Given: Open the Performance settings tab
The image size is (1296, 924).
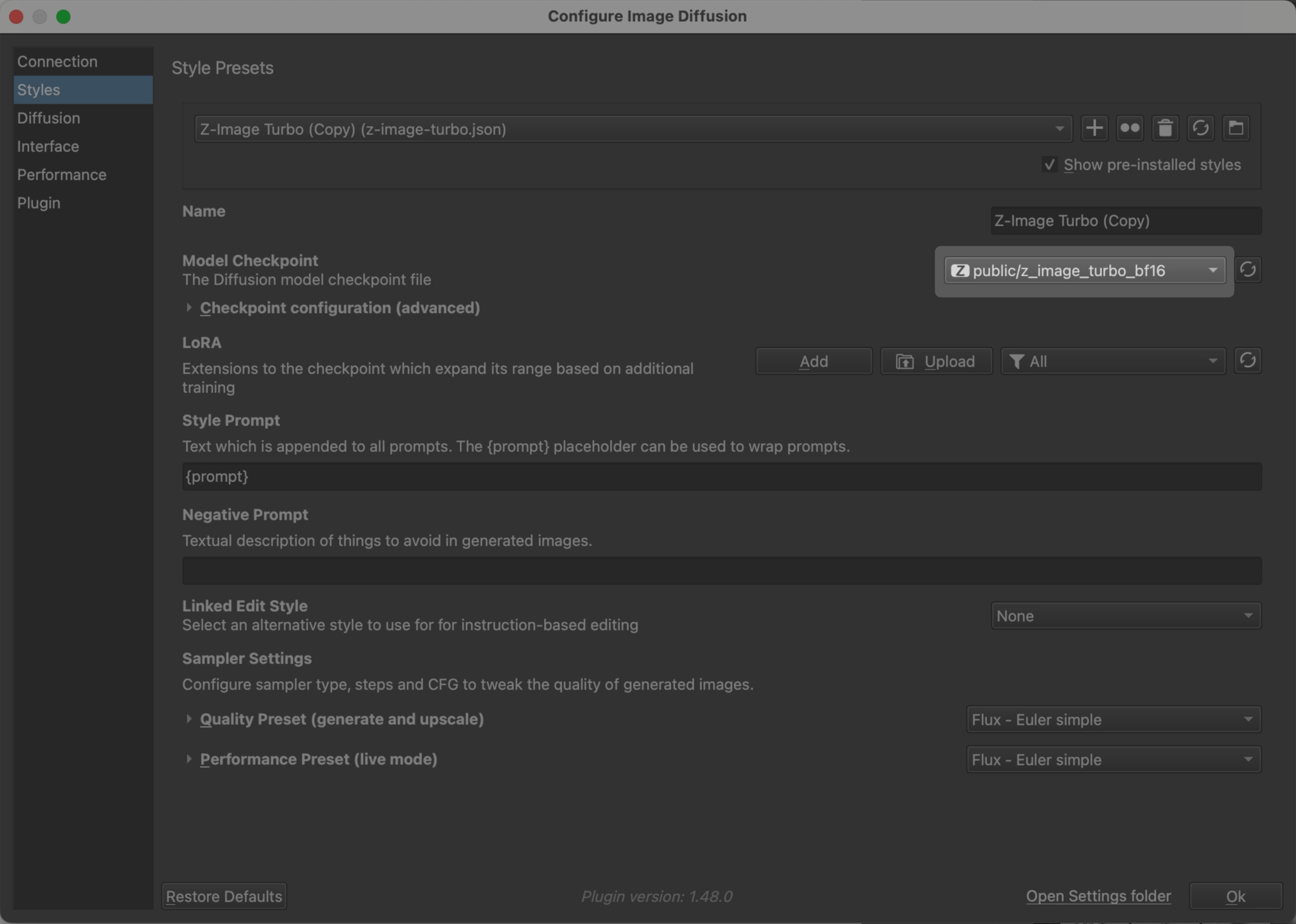Looking at the screenshot, I should click(x=61, y=174).
